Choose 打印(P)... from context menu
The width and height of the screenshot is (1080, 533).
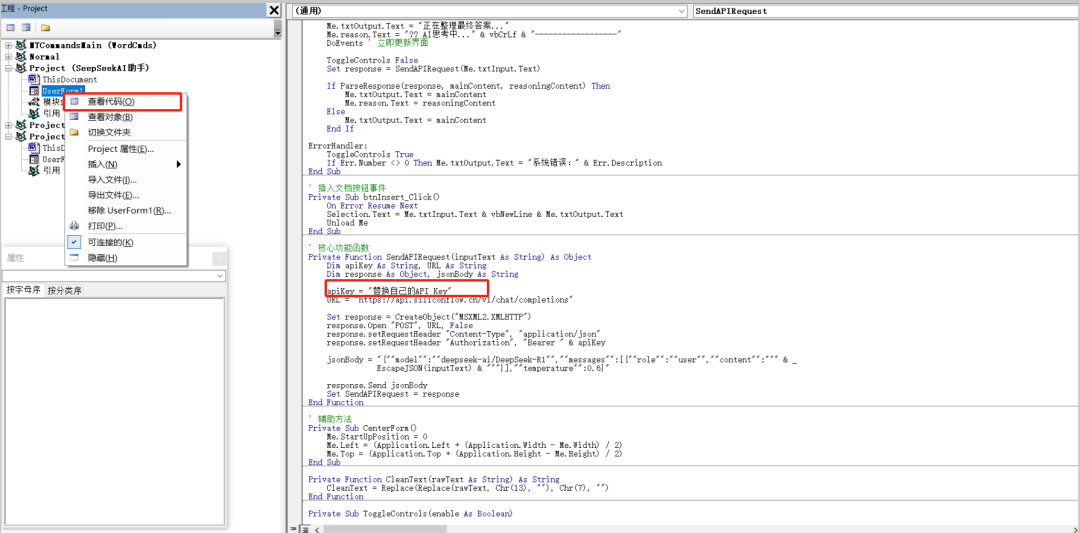(x=125, y=226)
